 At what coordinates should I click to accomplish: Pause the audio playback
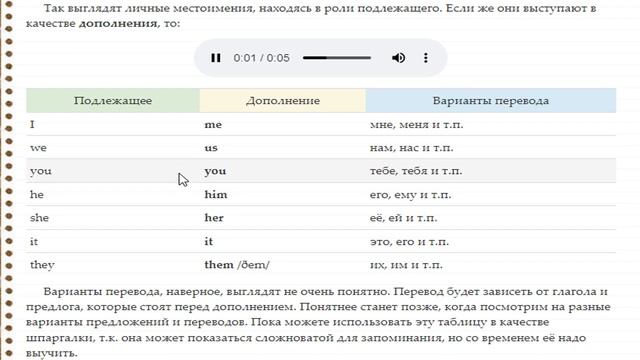click(x=216, y=58)
